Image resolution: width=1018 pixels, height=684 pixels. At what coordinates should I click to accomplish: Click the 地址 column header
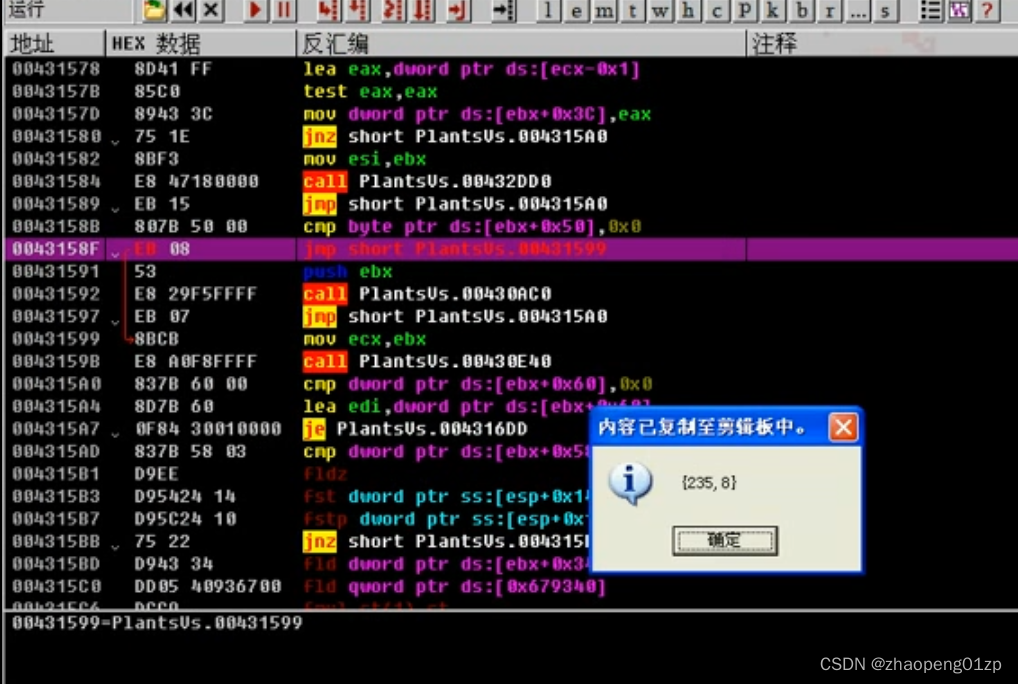55,43
